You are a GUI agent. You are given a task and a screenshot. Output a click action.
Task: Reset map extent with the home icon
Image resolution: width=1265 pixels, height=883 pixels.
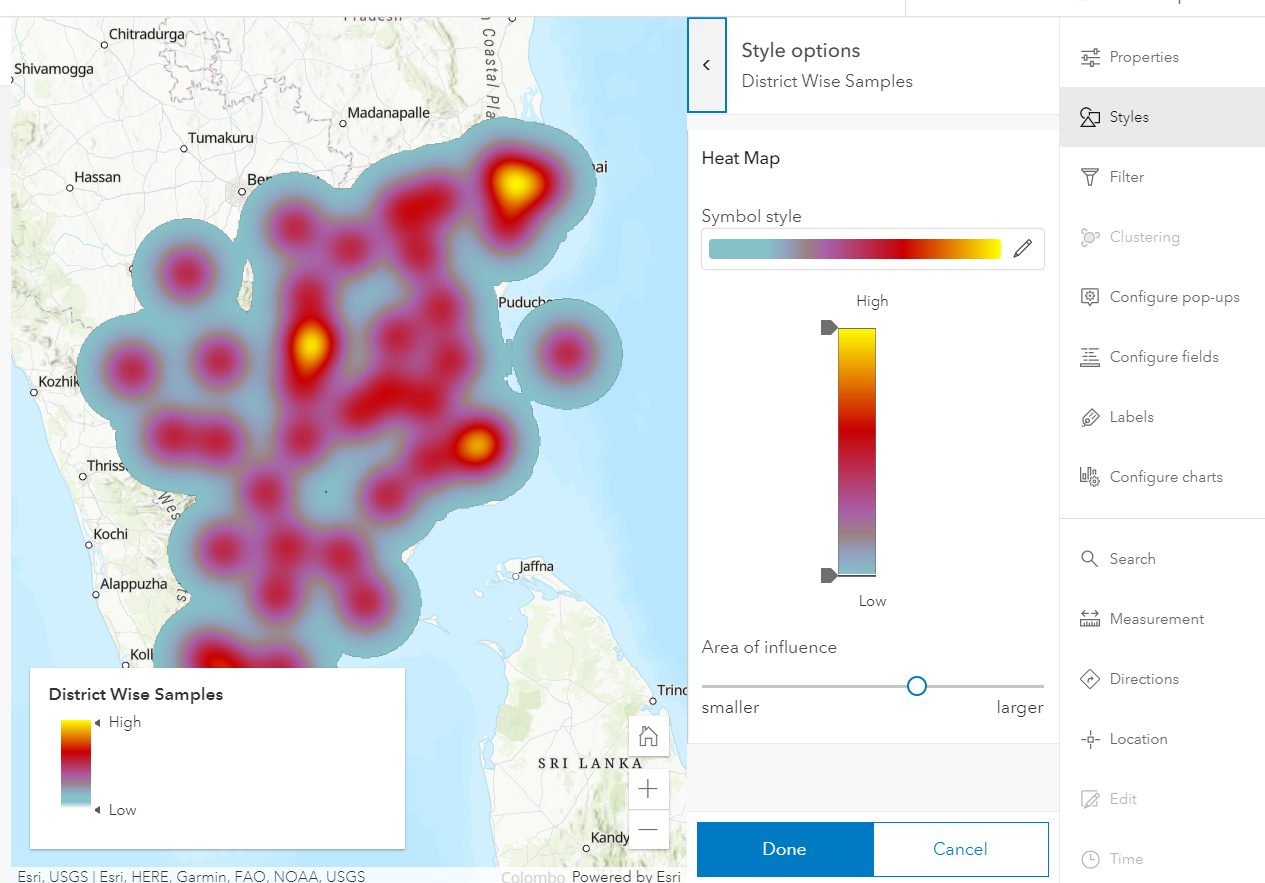tap(649, 736)
